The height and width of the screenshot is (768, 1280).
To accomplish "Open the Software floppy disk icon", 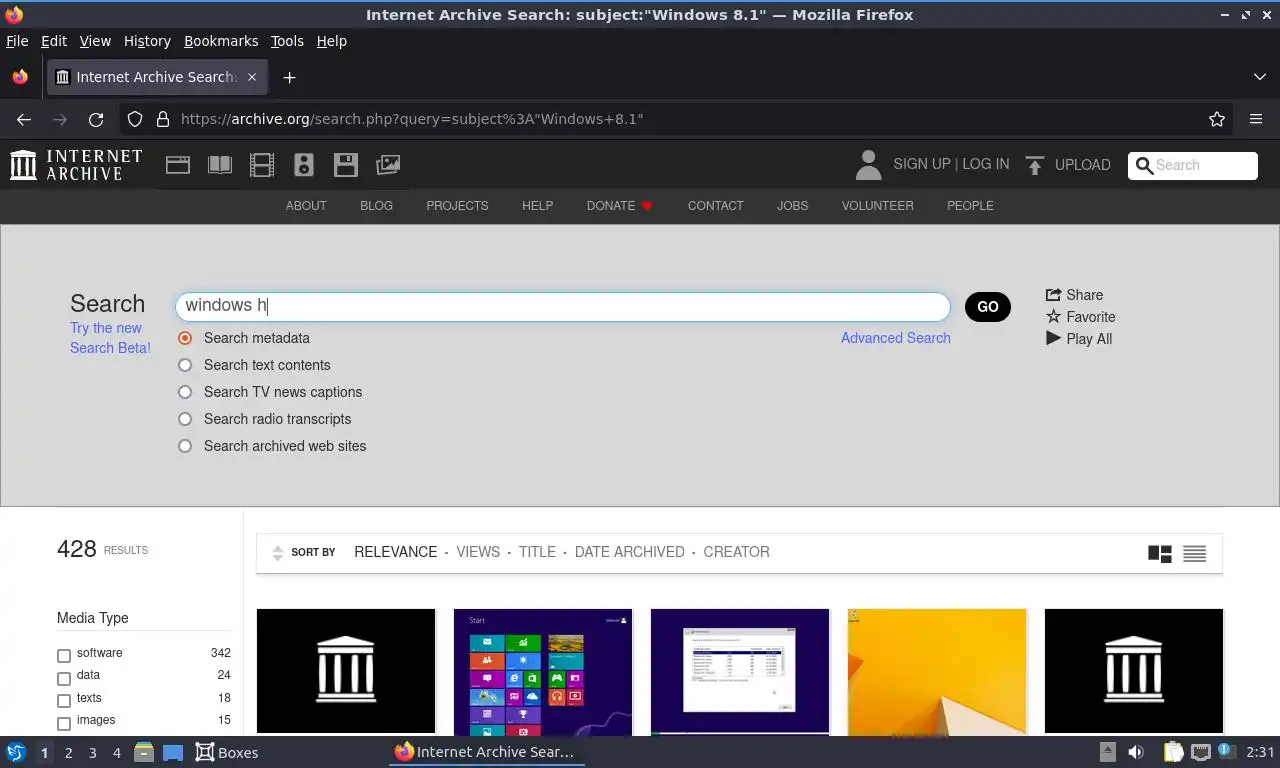I will (x=346, y=165).
